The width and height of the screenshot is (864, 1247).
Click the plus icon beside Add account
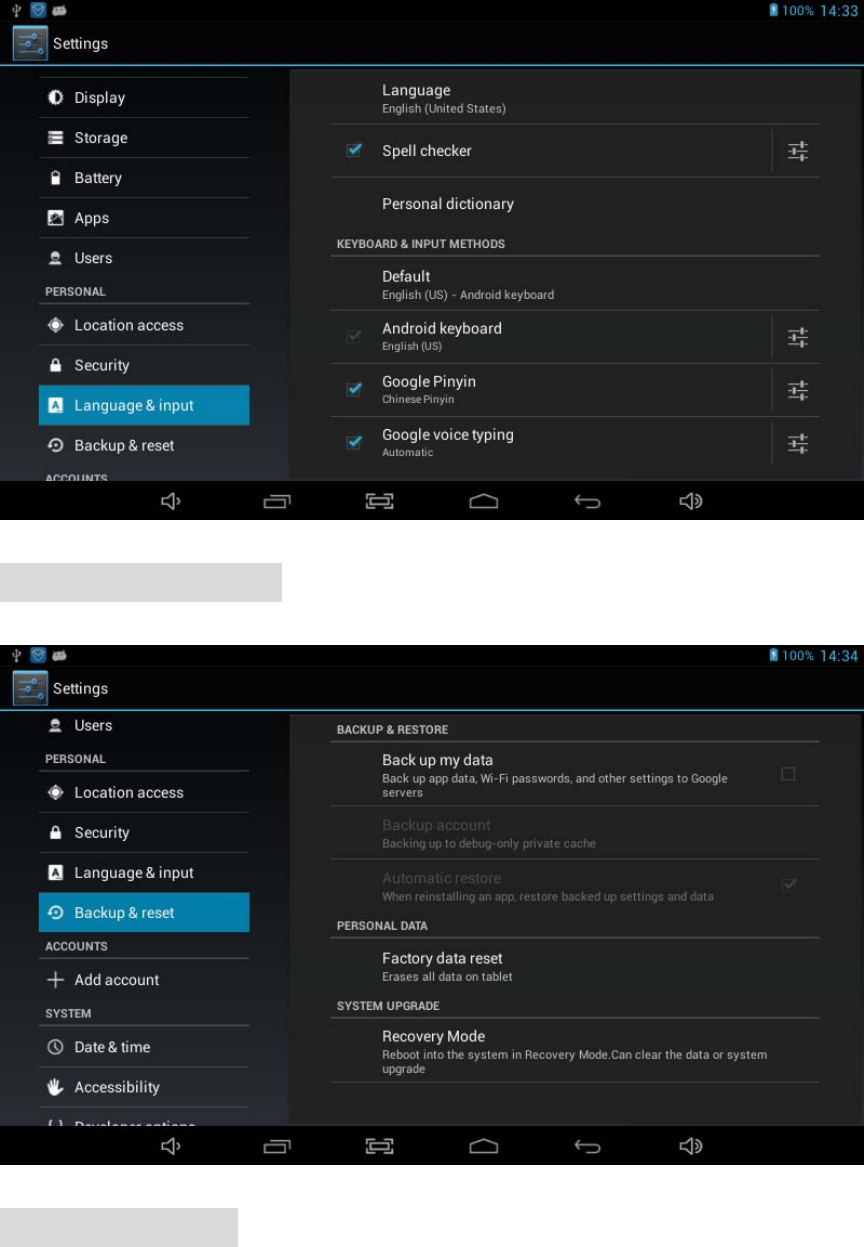pyautogui.click(x=56, y=980)
